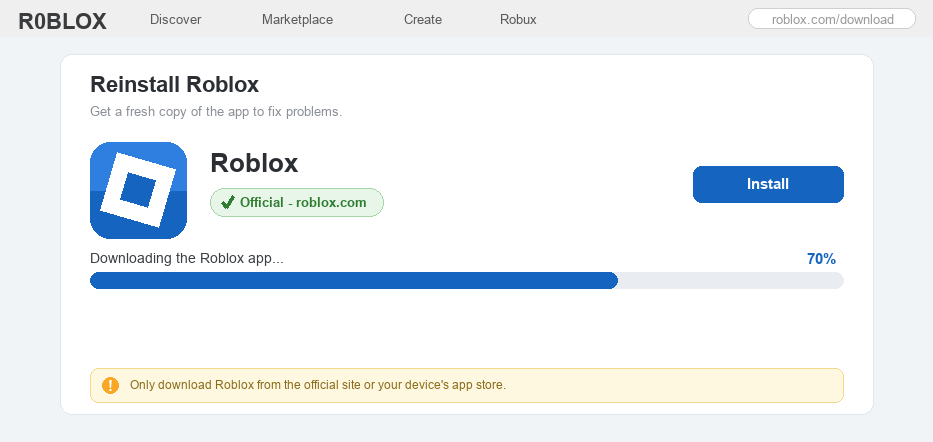Open the Discover page
This screenshot has height=442, width=933.
[x=176, y=20]
